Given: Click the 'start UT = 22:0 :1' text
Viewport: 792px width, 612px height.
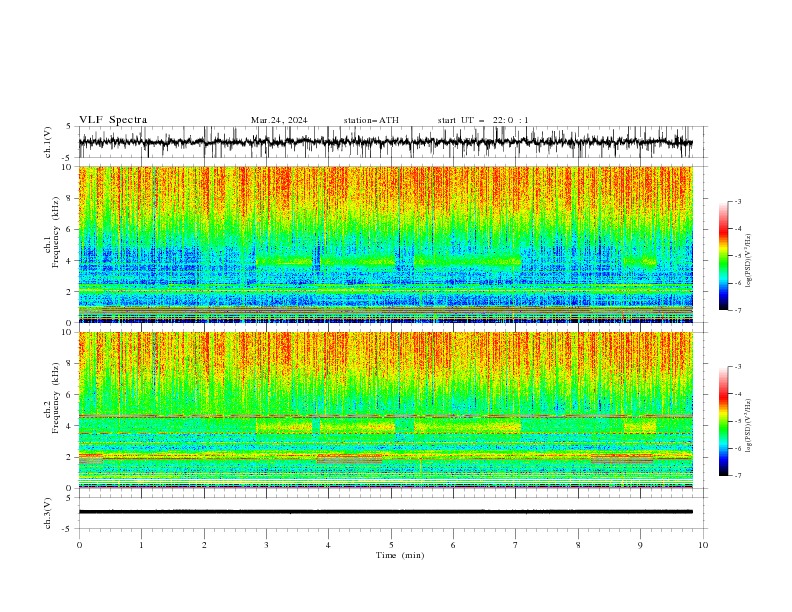Looking at the screenshot, I should click(483, 120).
